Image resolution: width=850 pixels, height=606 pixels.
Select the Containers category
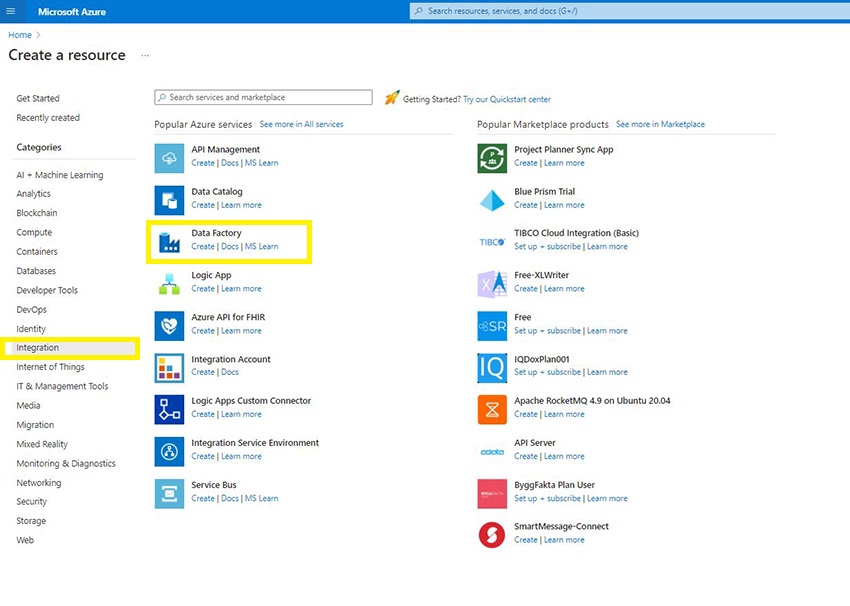tap(37, 252)
